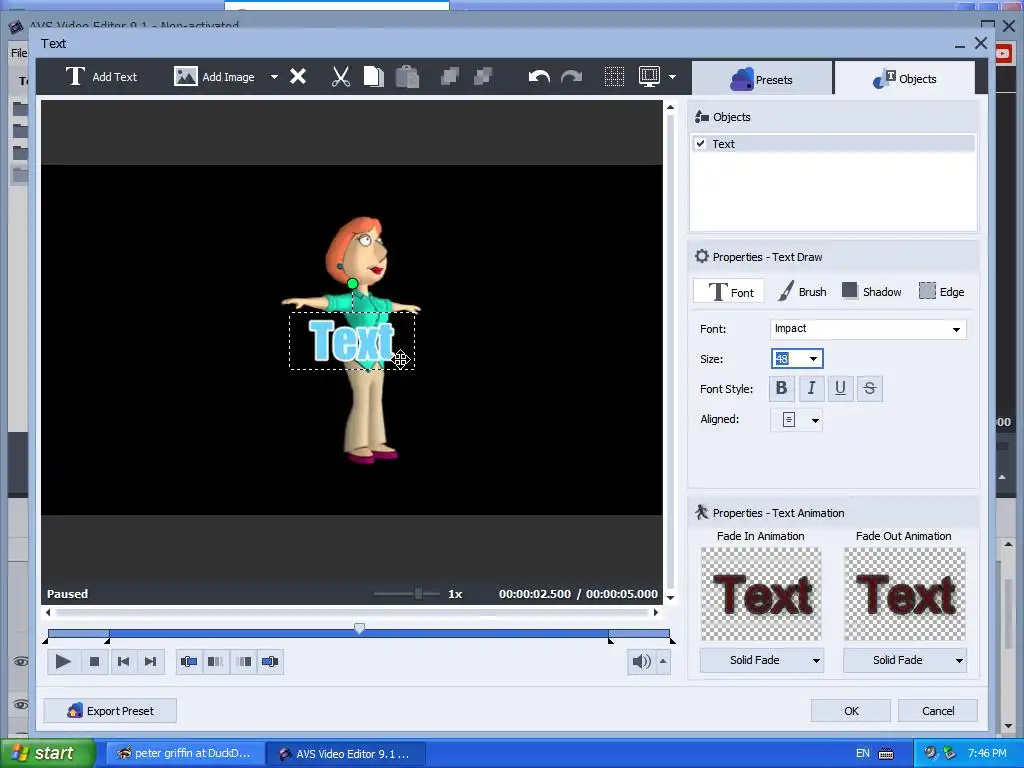Open the Add Image dropdown arrow
The height and width of the screenshot is (768, 1024).
(x=274, y=77)
